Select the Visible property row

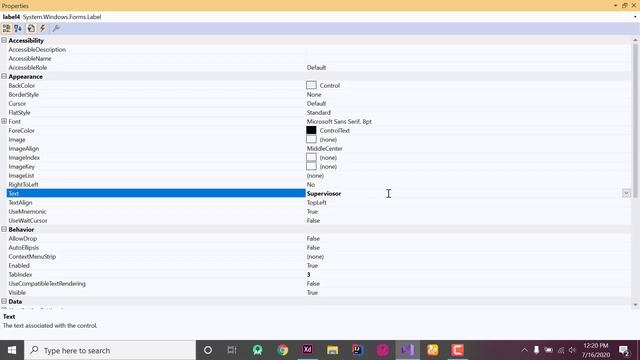click(x=318, y=292)
